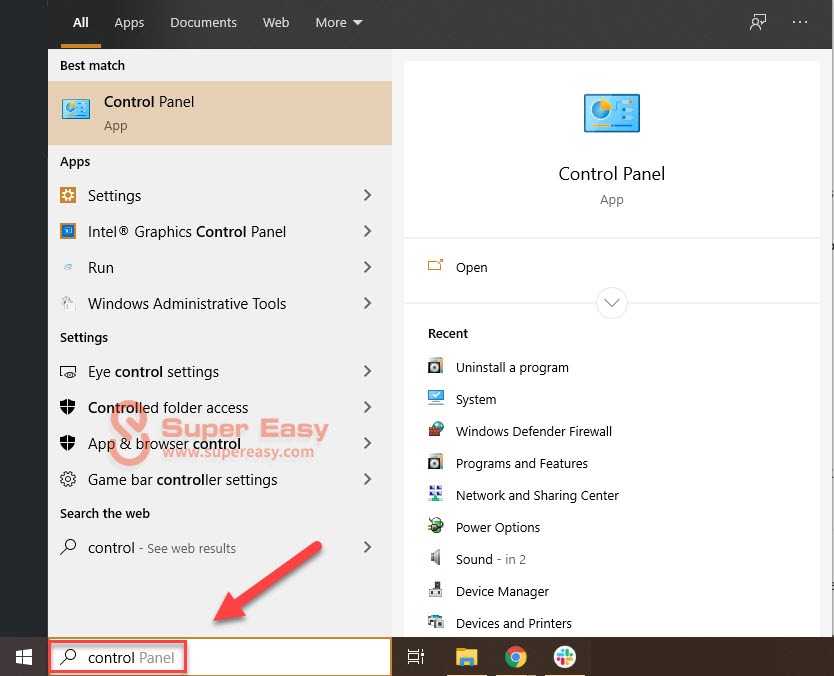Open the feedback icon in the search header
The width and height of the screenshot is (834, 676).
coord(758,22)
